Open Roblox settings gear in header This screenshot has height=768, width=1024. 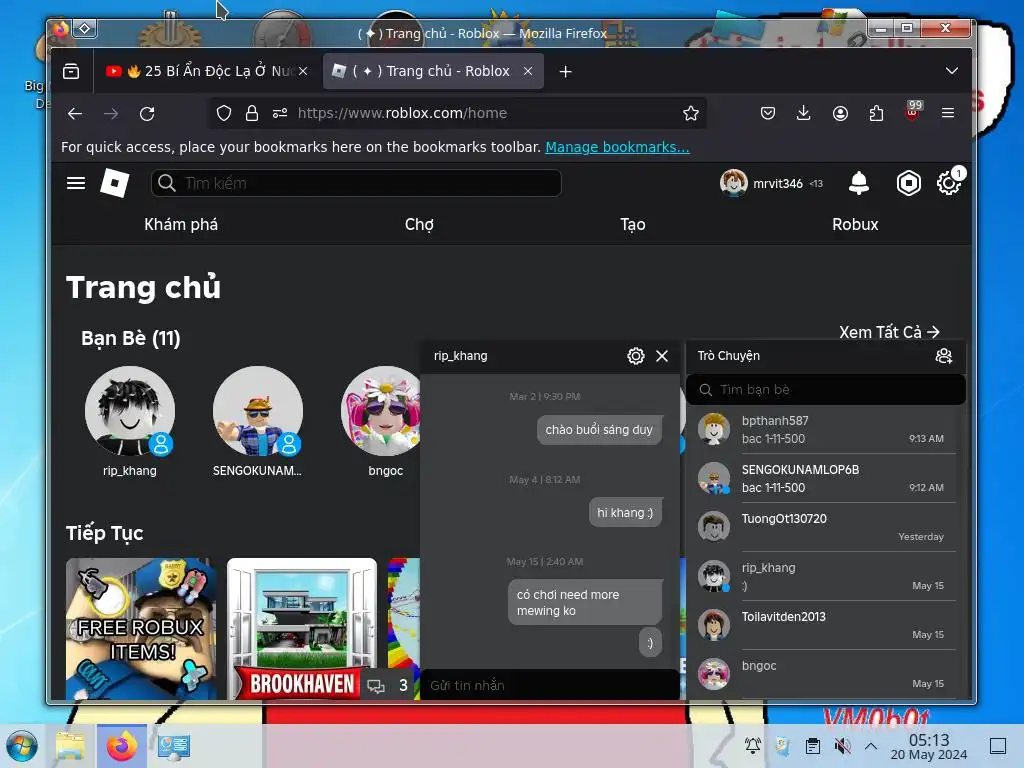pos(948,184)
